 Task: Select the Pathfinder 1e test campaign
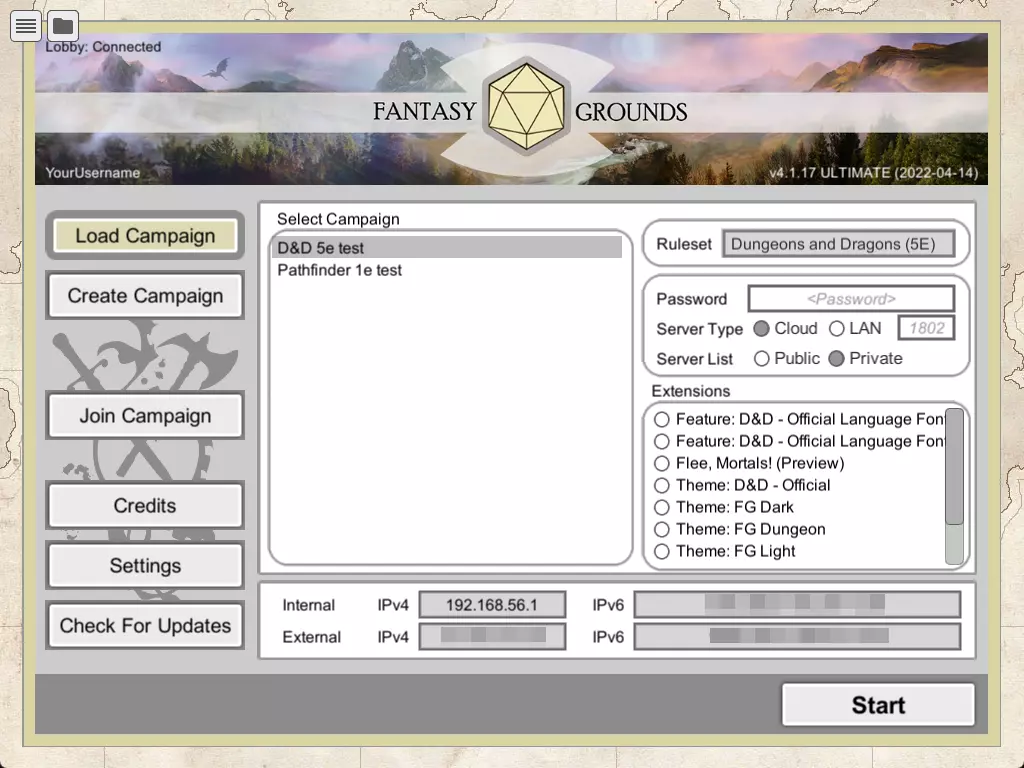click(x=447, y=270)
